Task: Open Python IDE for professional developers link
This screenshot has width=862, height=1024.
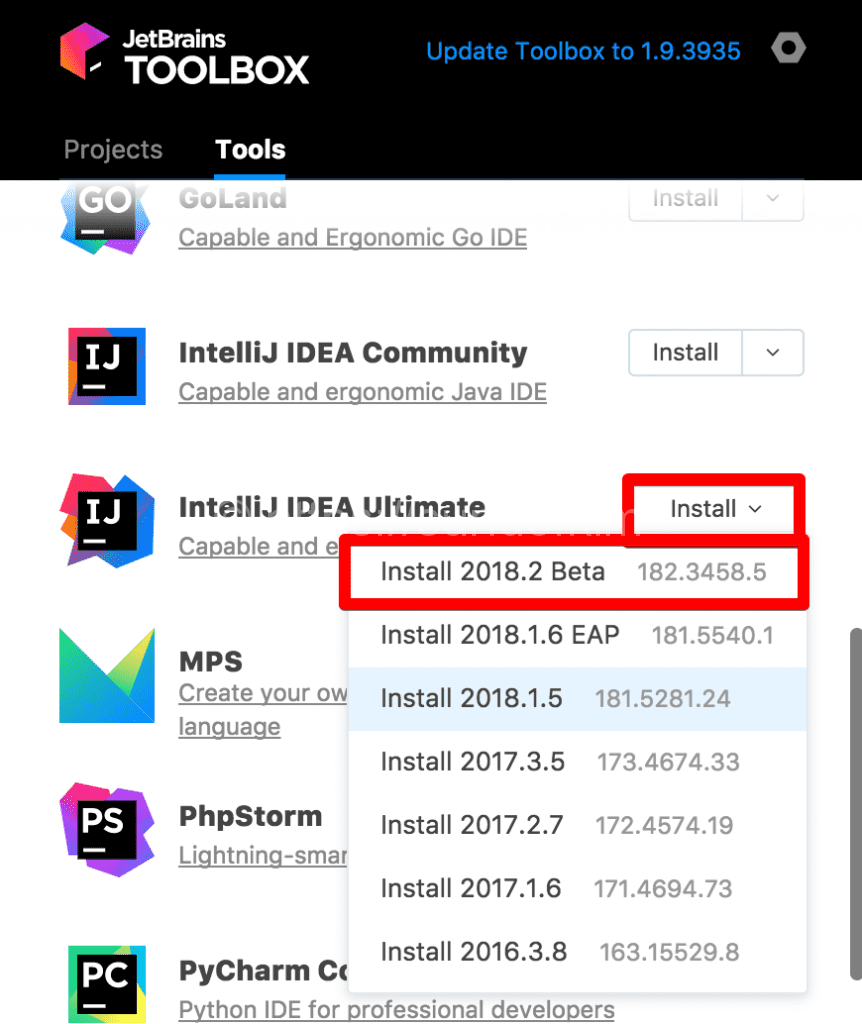Action: point(396,1010)
